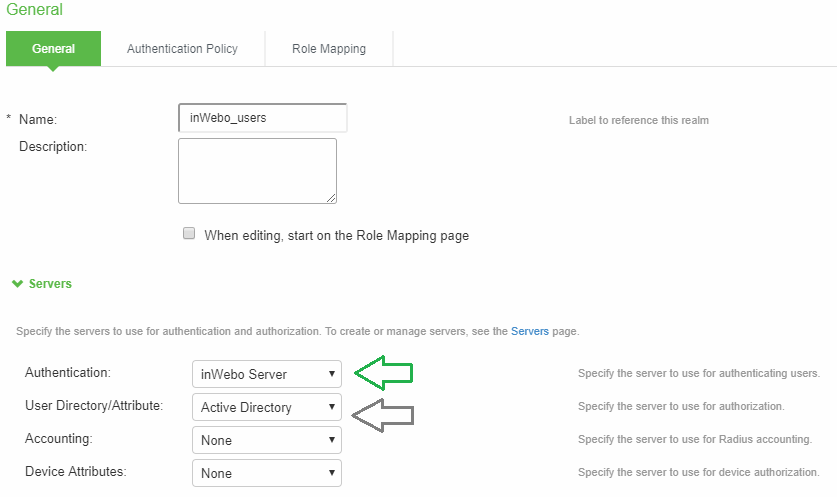The height and width of the screenshot is (497, 837).
Task: Open the Authentication server dropdown
Action: [x=266, y=374]
